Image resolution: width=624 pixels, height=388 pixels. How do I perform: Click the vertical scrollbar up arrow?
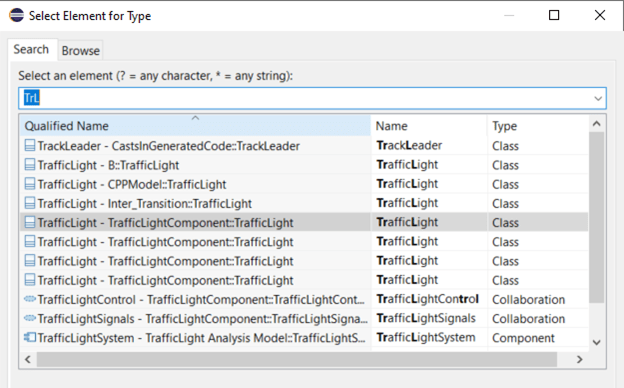coord(597,124)
